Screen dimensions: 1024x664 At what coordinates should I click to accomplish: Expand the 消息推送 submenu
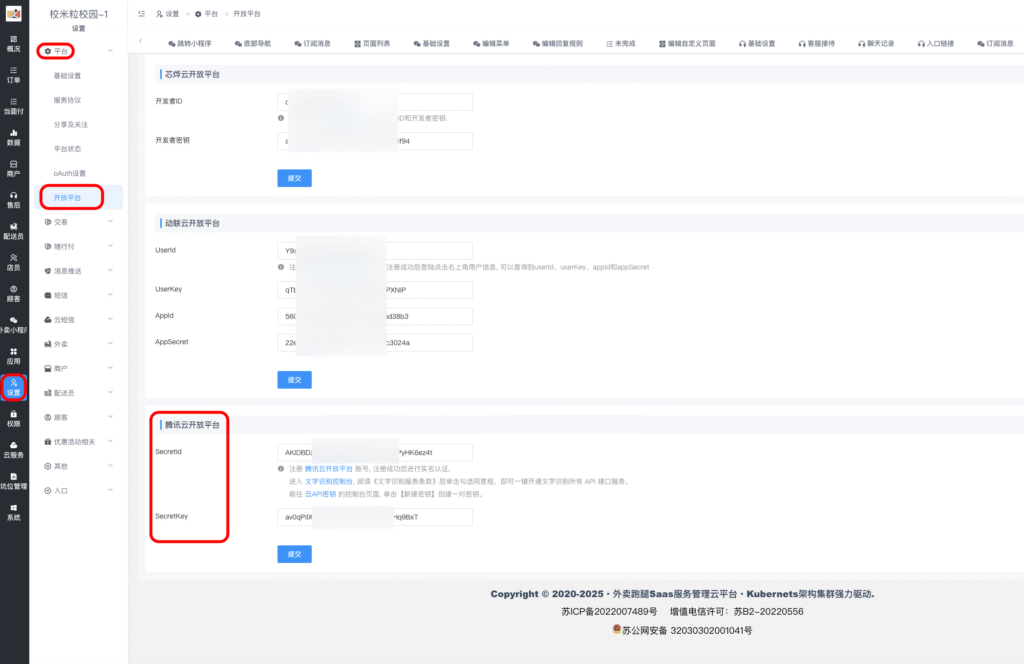78,271
